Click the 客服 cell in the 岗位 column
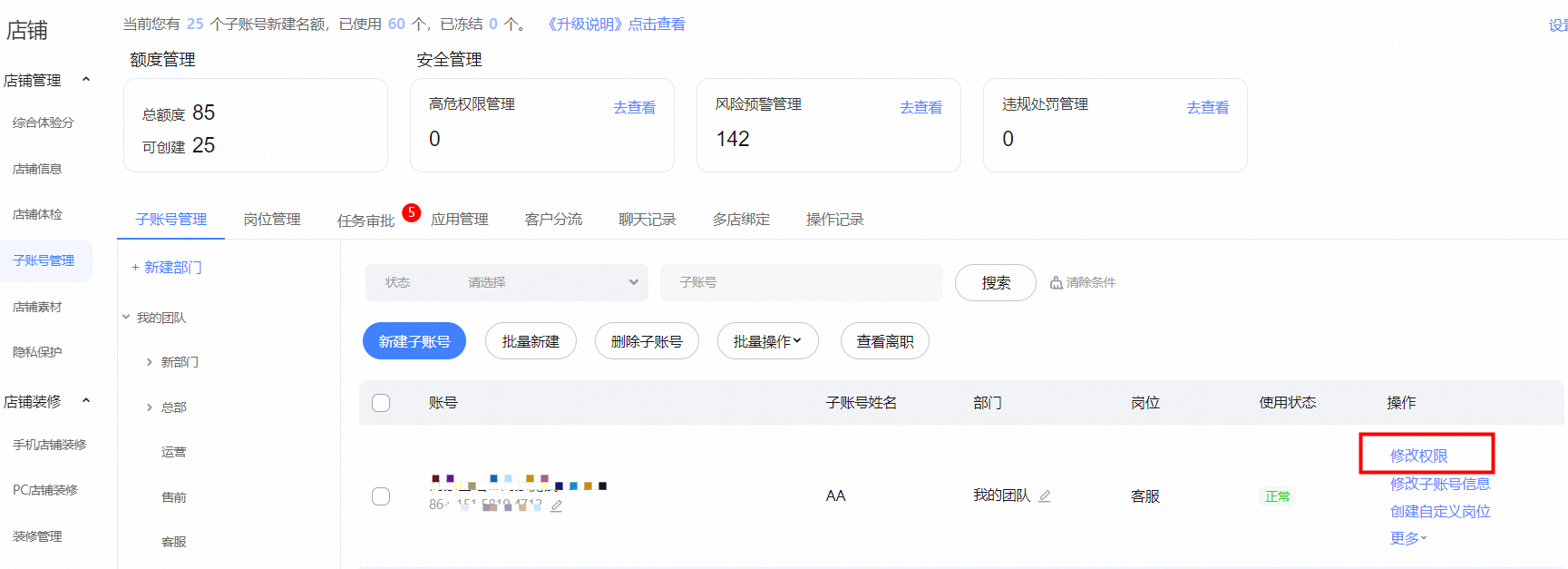The height and width of the screenshot is (569, 1568). coord(1145,496)
